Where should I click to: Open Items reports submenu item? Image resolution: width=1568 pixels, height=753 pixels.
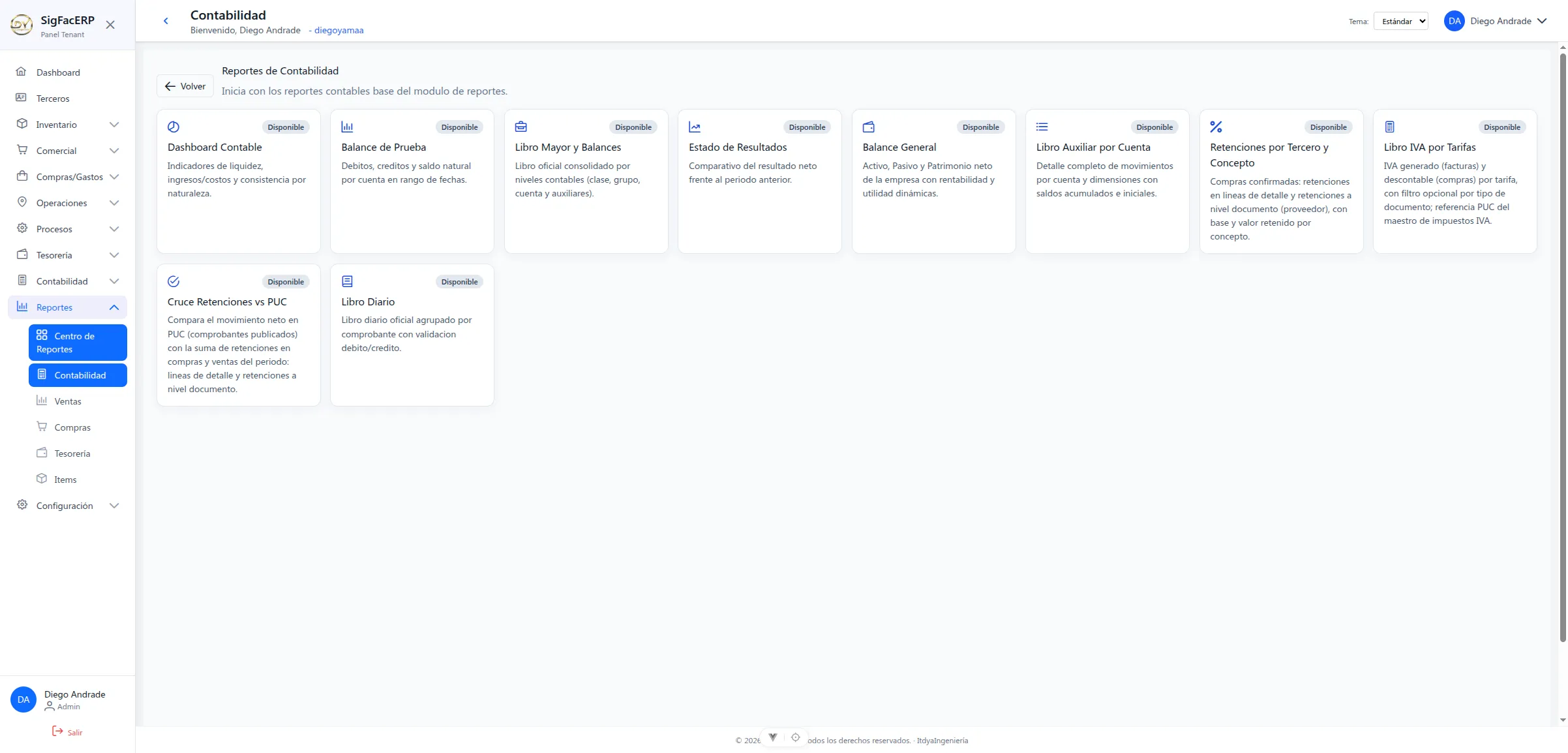pos(78,479)
